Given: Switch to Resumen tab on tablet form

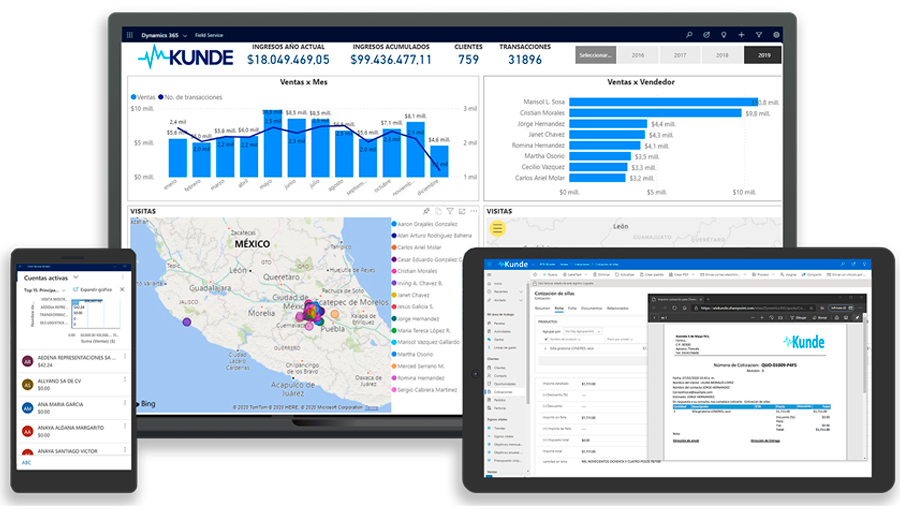Looking at the screenshot, I should 542,308.
